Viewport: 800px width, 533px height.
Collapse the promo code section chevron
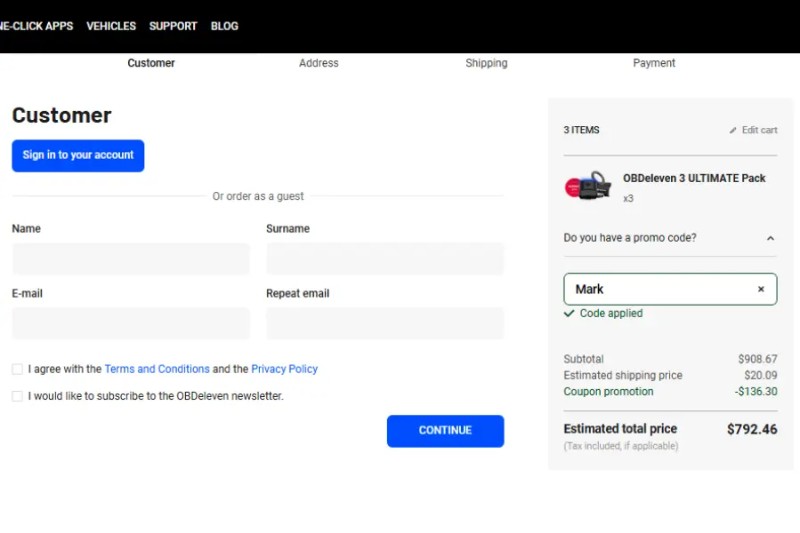770,238
